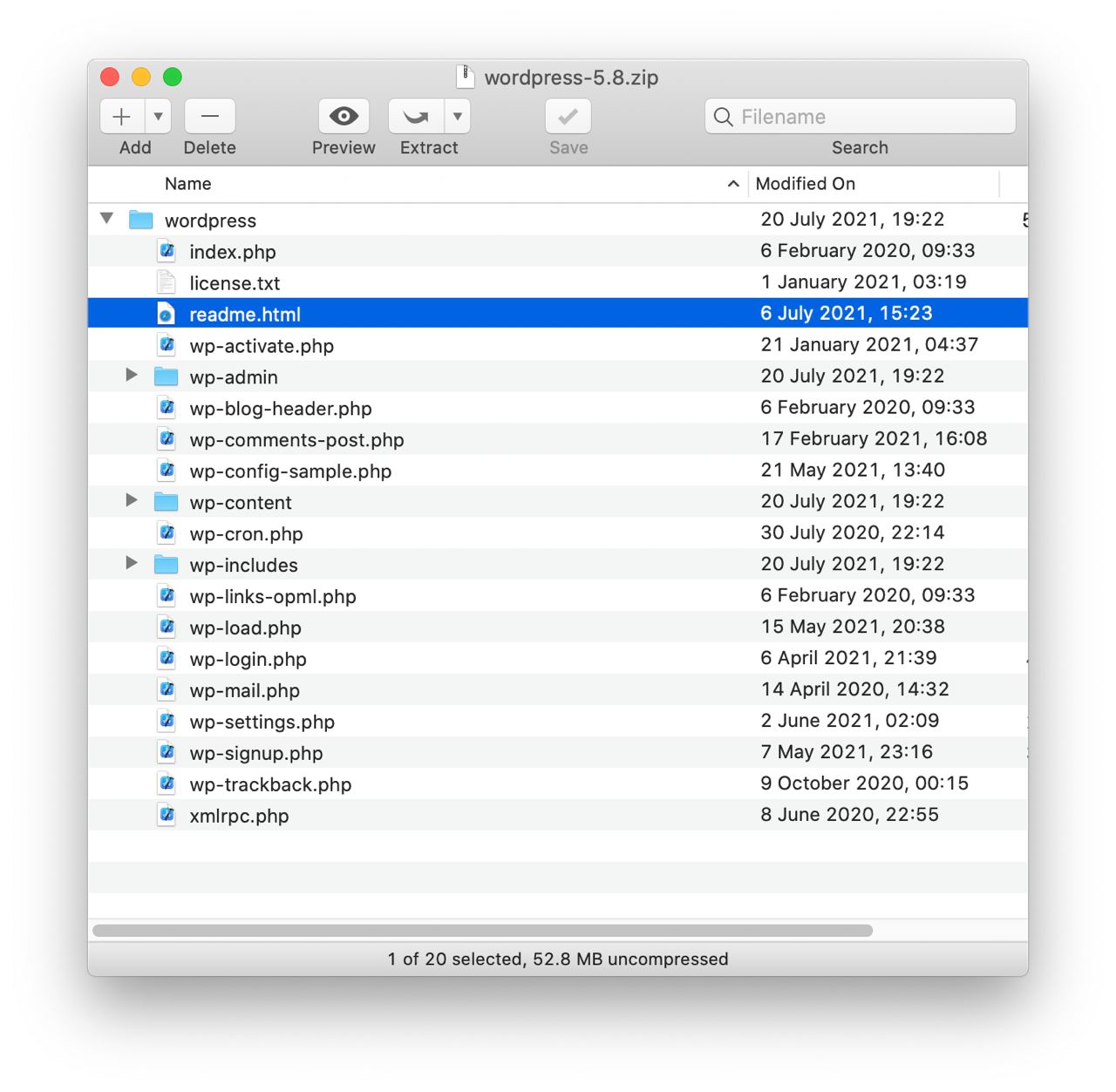
Task: Focus the Filename search field
Action: [861, 116]
